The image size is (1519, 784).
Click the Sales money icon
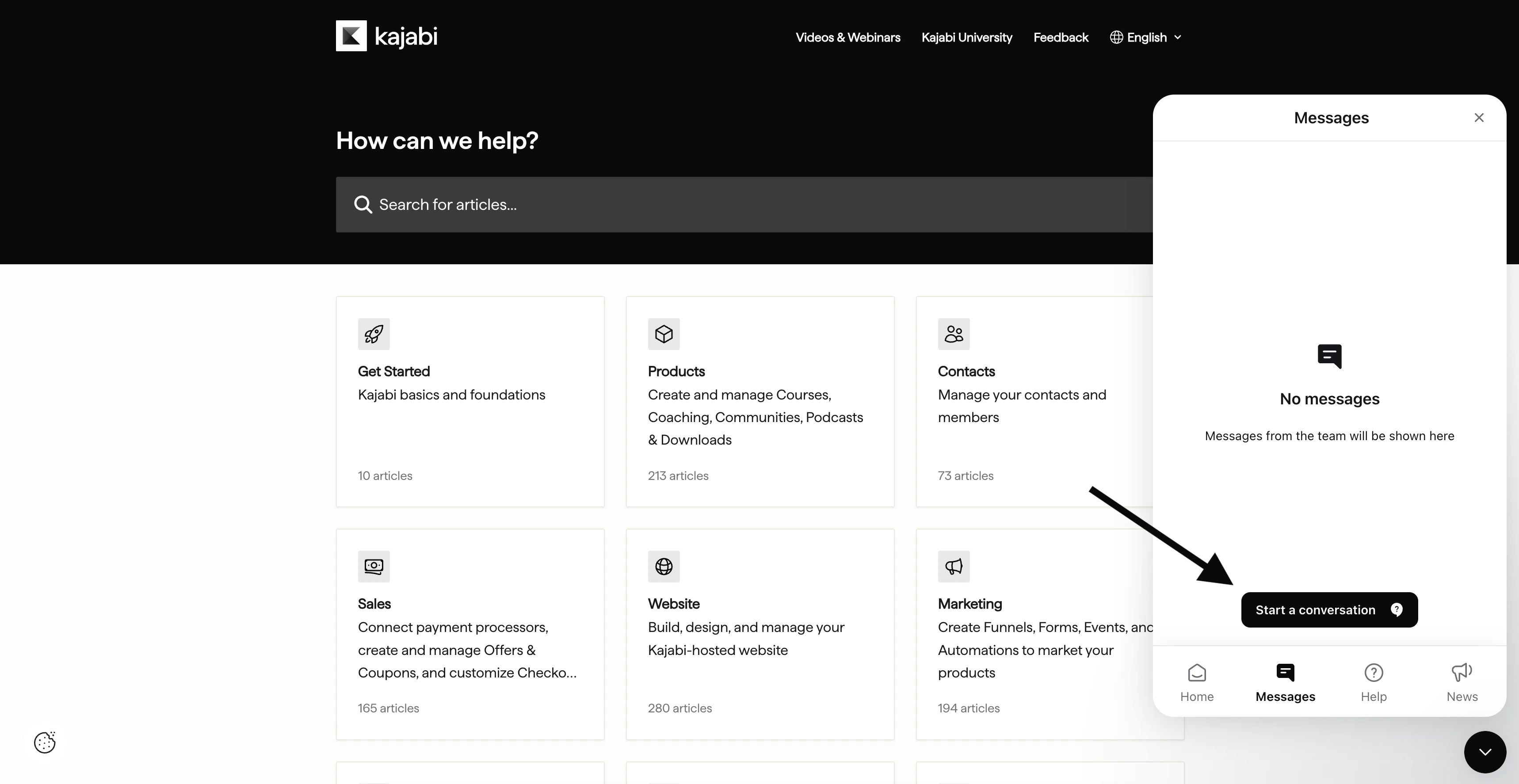tap(374, 567)
